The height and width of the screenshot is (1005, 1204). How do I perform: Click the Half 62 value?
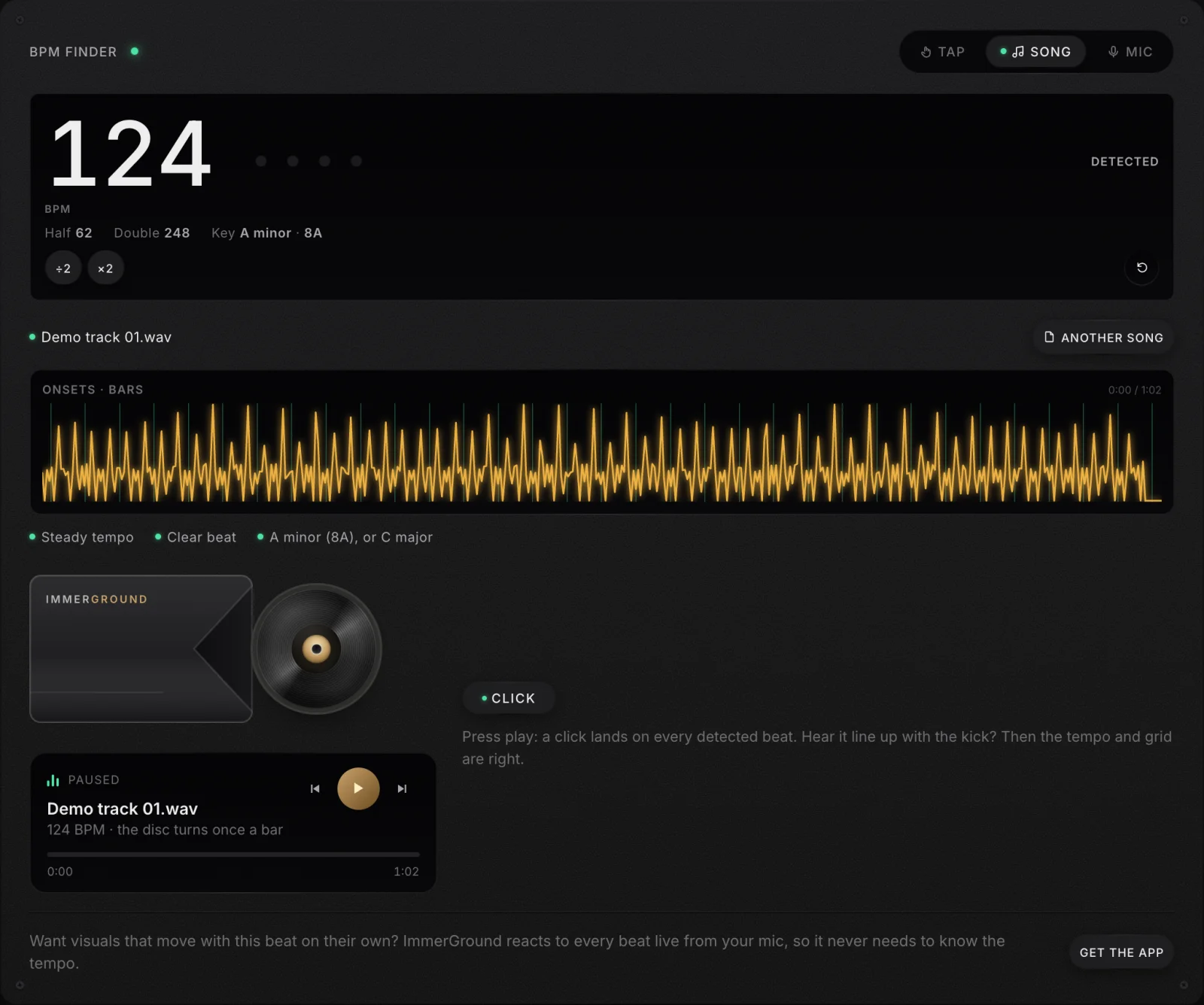pyautogui.click(x=68, y=233)
